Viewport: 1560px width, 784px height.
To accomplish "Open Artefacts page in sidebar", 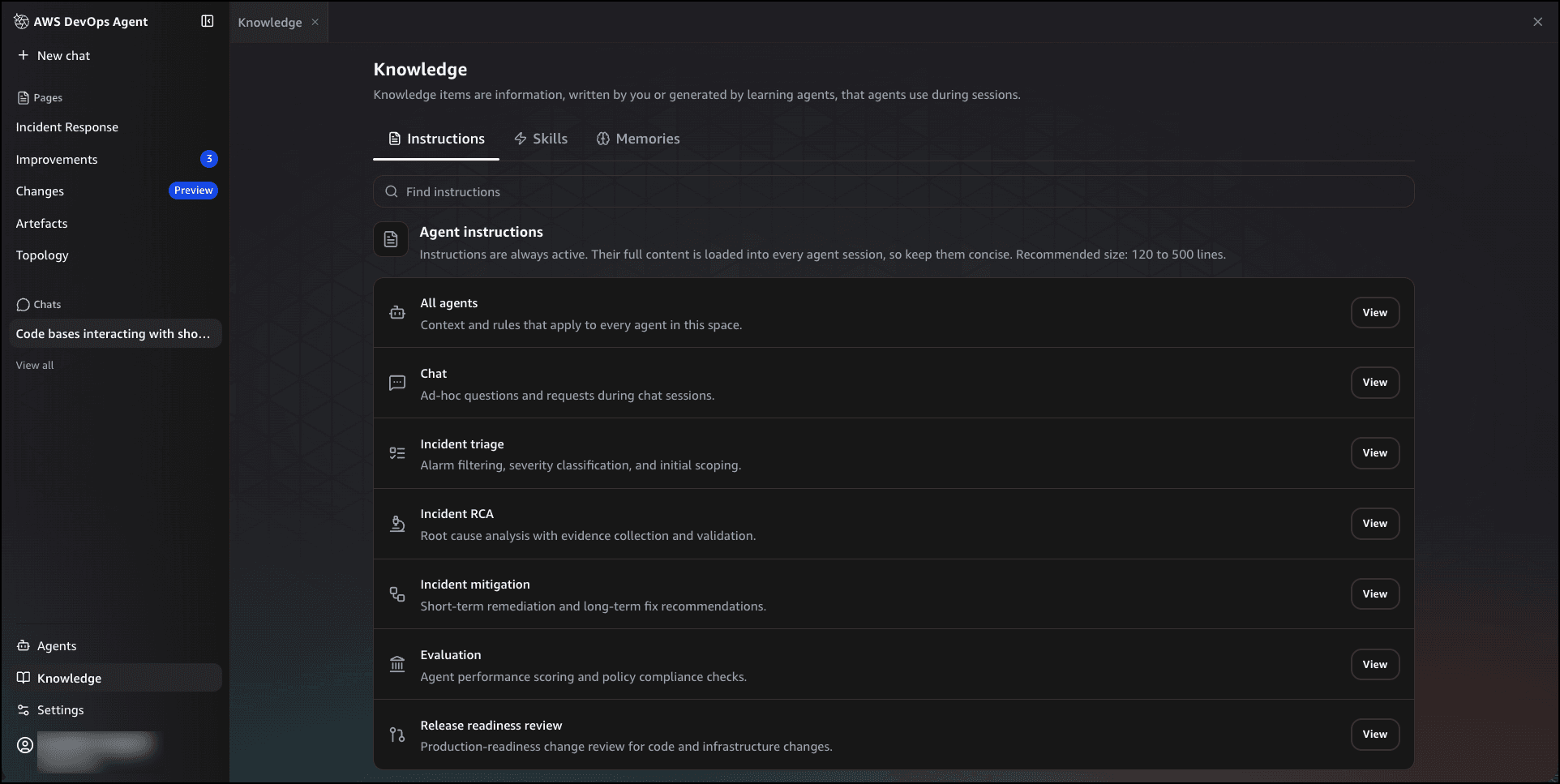I will [42, 224].
